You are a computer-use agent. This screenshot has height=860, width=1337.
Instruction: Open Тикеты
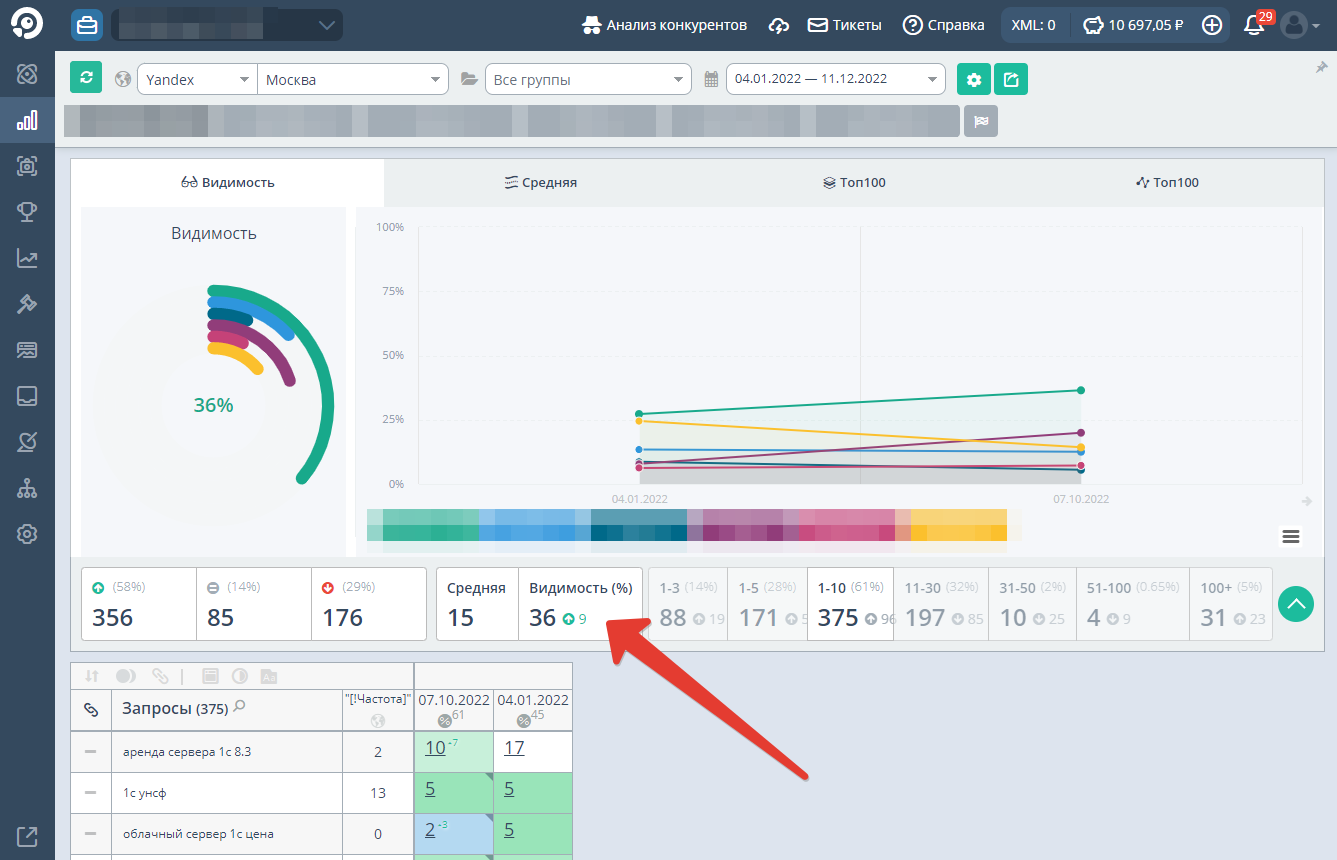tap(845, 25)
